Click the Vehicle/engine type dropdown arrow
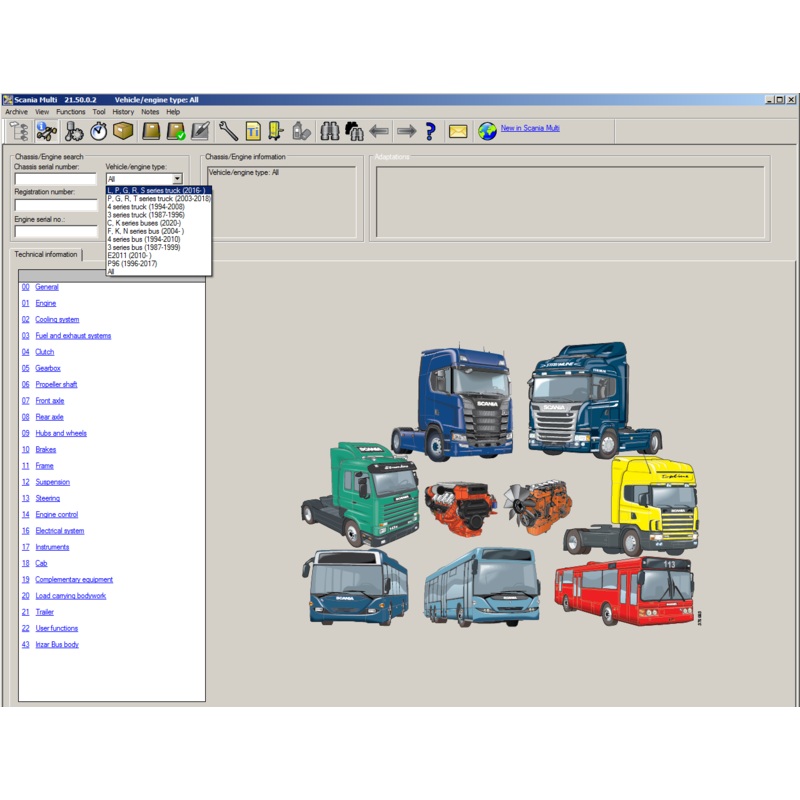The image size is (800, 800). click(x=177, y=179)
